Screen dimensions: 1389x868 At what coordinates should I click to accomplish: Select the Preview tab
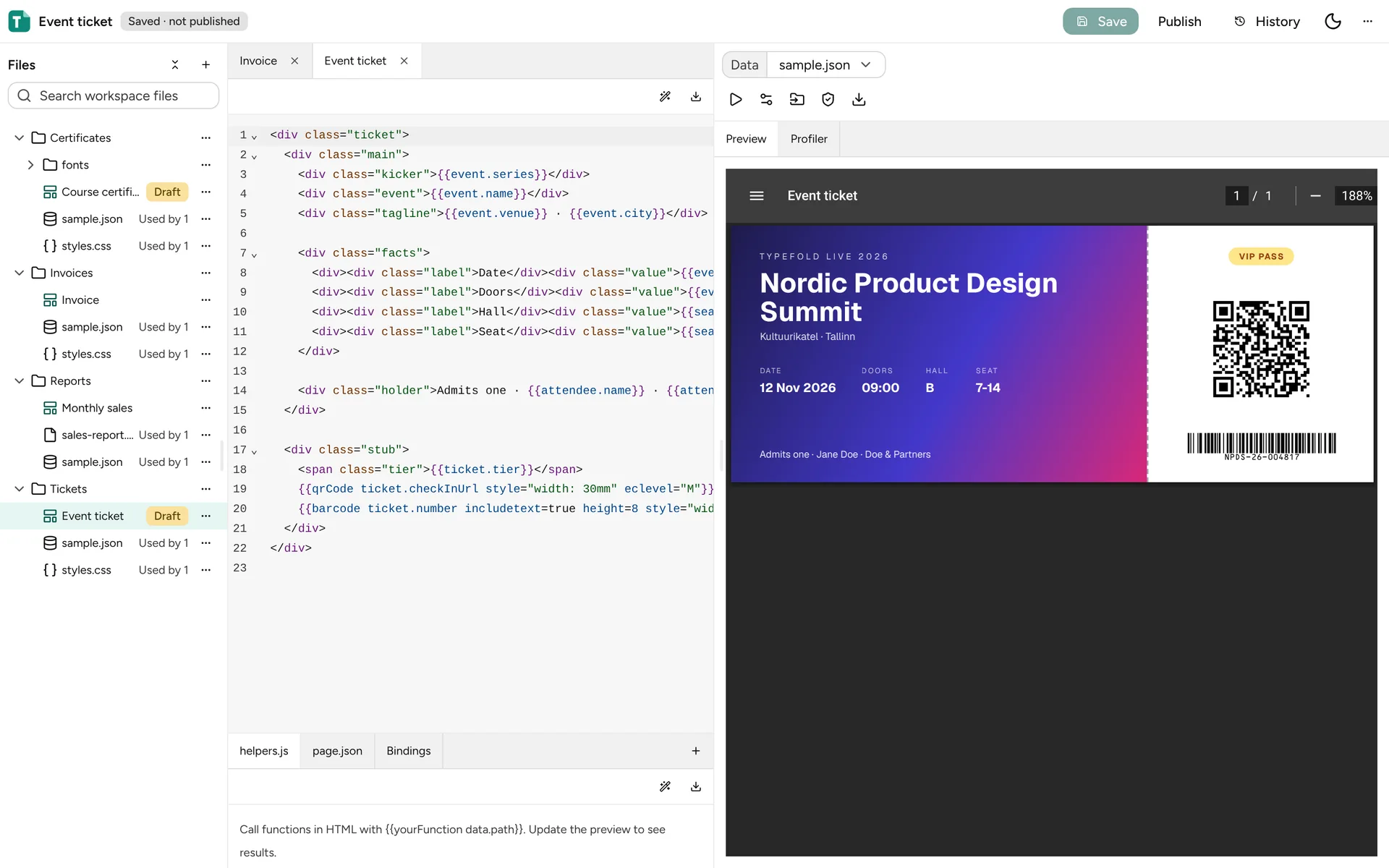tap(746, 139)
